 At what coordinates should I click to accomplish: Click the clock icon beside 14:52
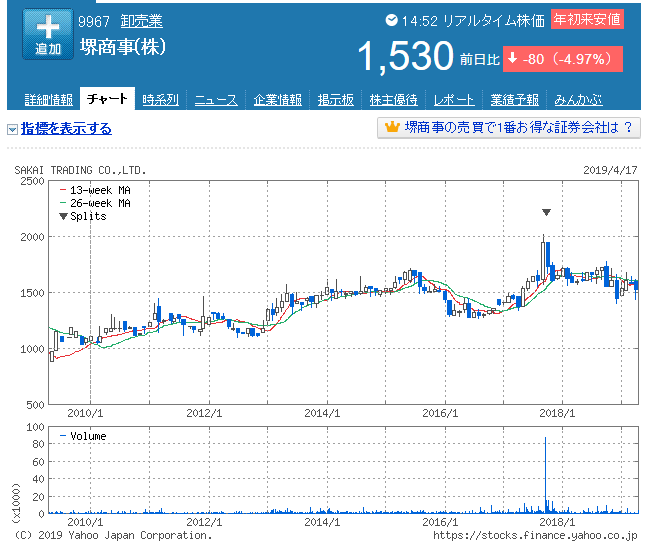click(x=391, y=20)
